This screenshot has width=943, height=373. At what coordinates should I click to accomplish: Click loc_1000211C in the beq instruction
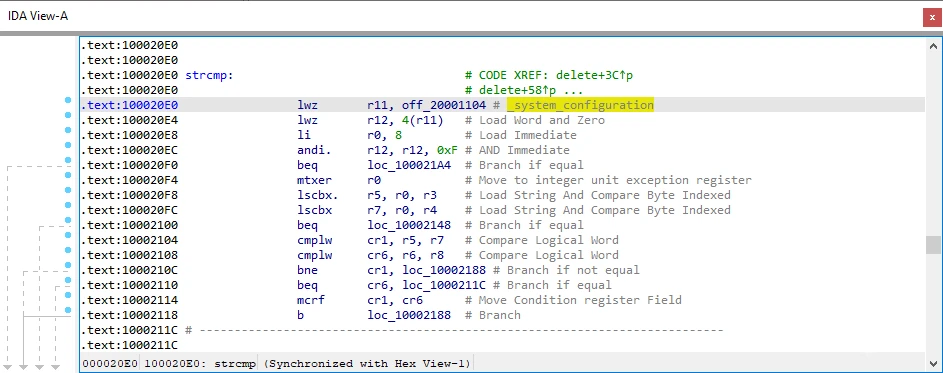(444, 285)
